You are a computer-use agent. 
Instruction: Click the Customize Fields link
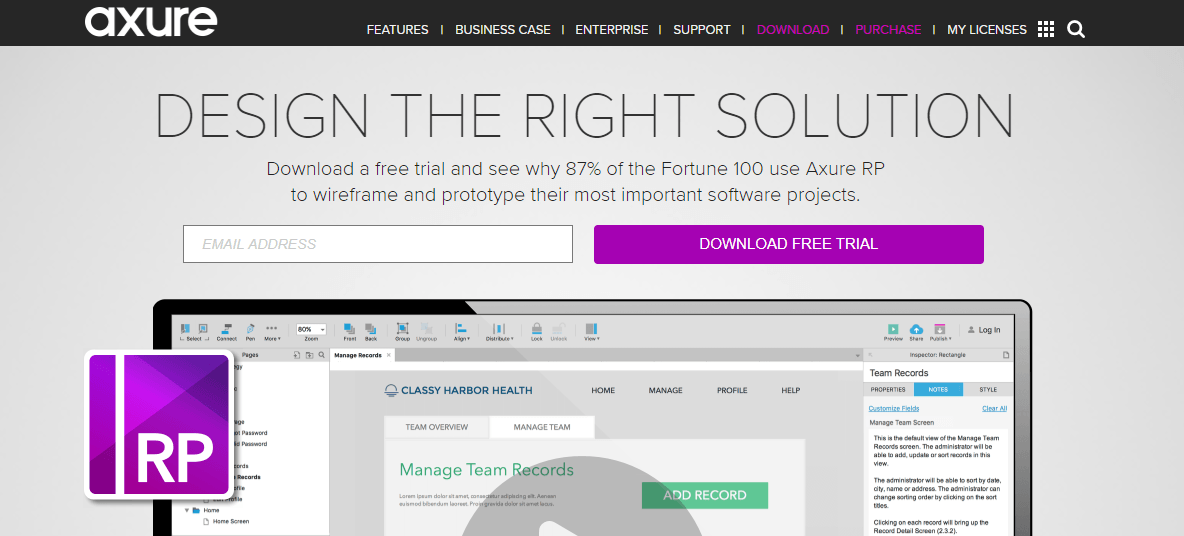893,408
